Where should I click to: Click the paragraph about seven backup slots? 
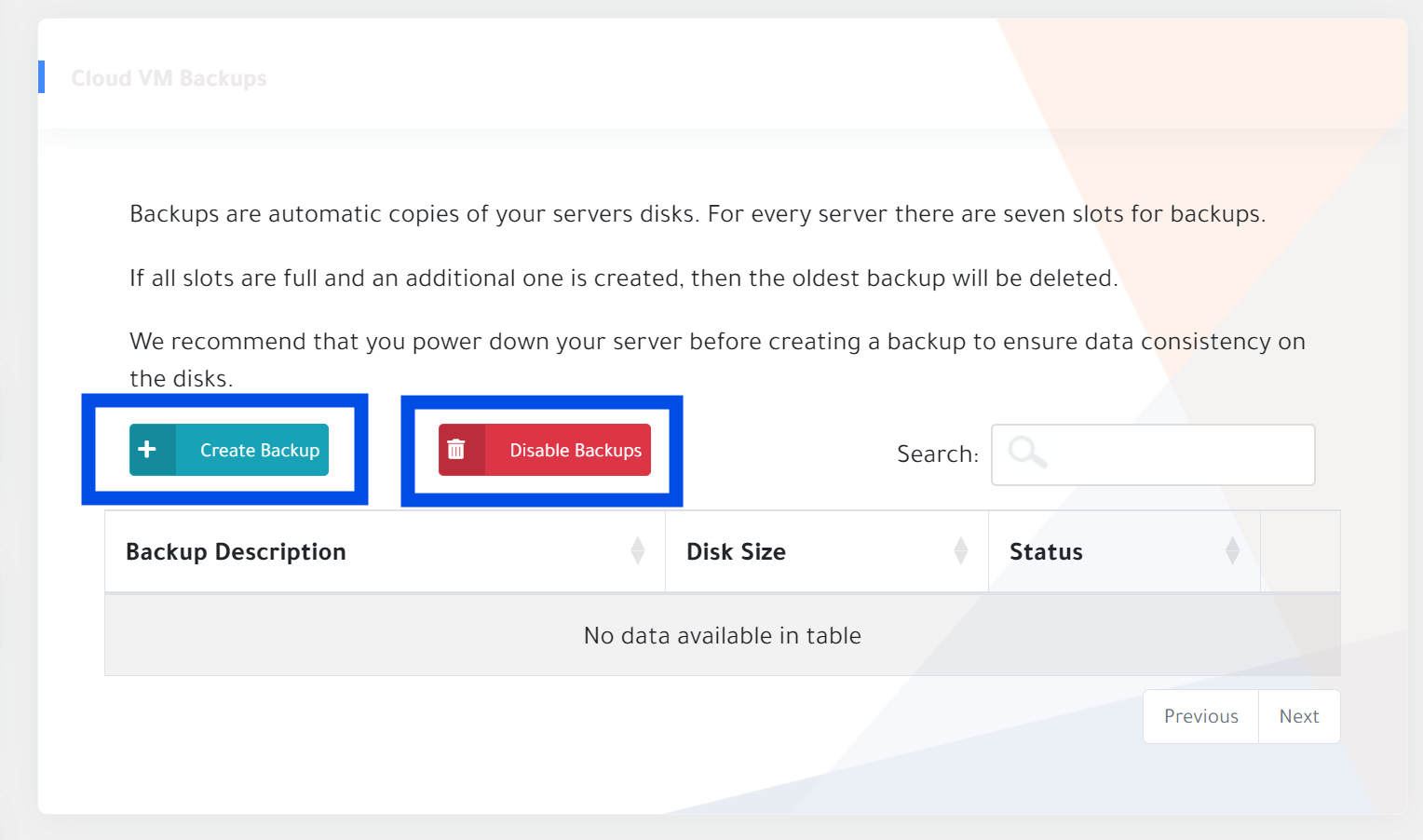pos(697,214)
